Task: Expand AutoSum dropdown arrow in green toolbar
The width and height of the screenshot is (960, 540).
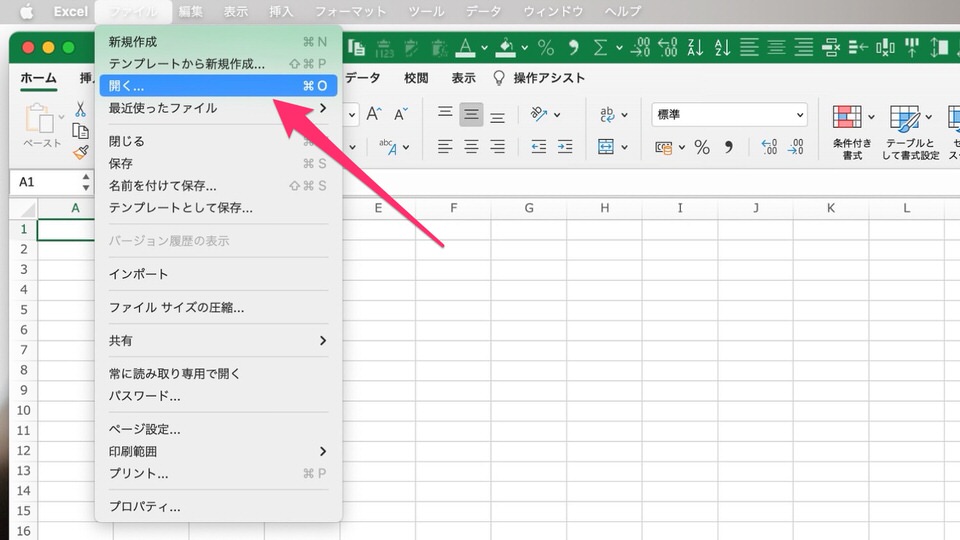Action: [x=619, y=48]
